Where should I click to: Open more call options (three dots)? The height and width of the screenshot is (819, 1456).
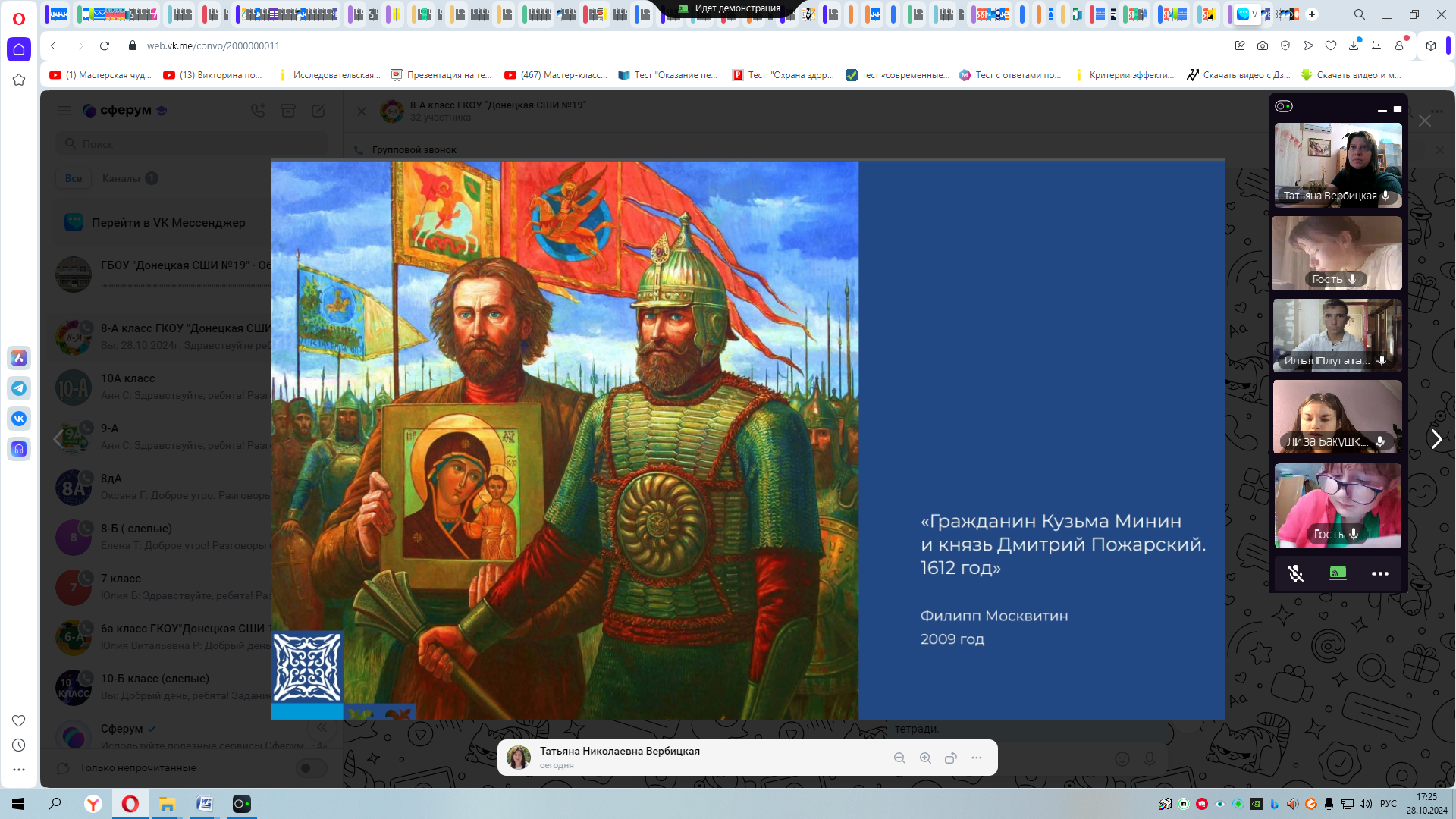point(1380,574)
